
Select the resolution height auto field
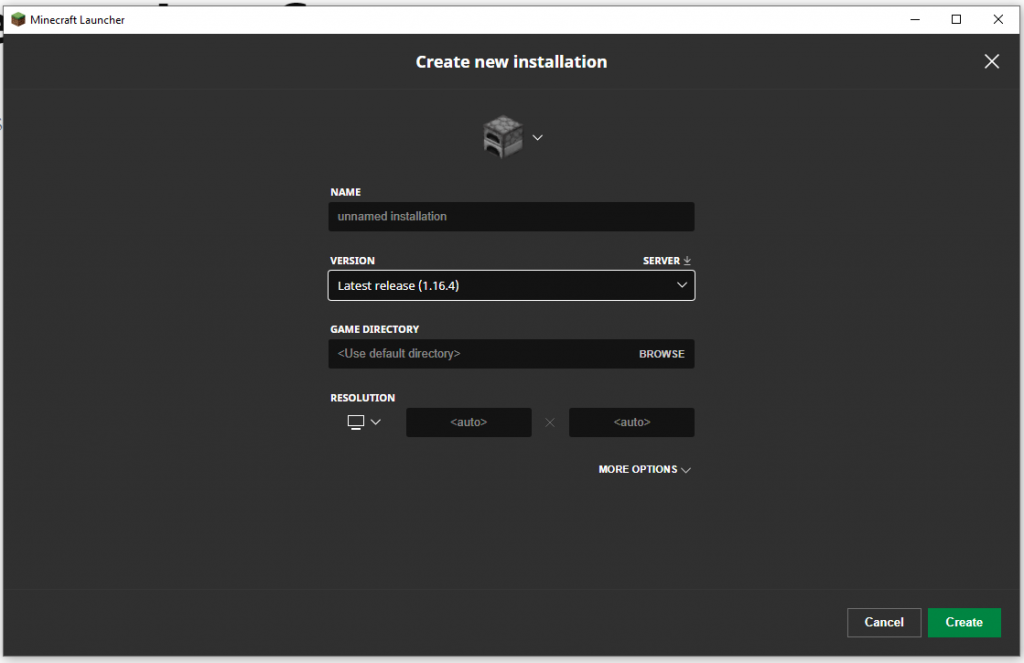coord(631,422)
